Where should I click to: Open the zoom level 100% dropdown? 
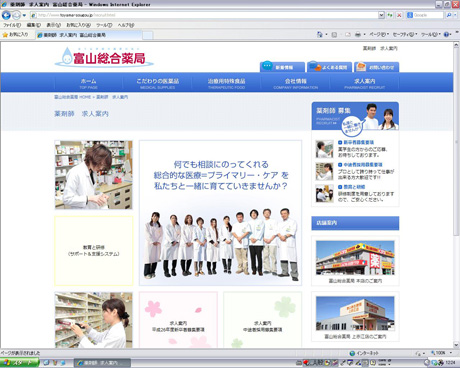pyautogui.click(x=441, y=353)
